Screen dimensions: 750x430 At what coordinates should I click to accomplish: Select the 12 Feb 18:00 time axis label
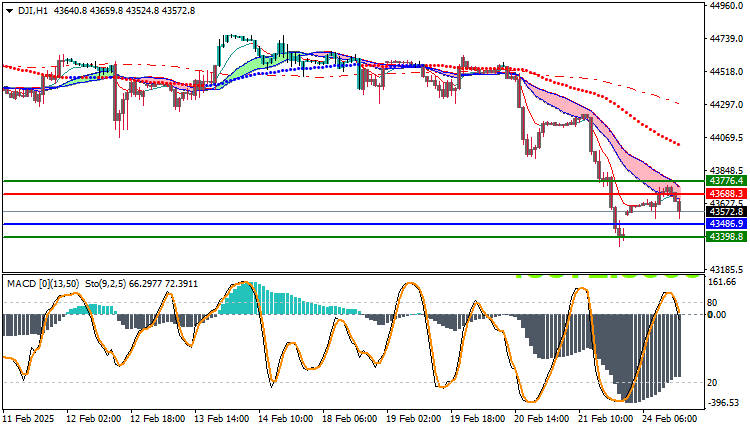click(x=158, y=419)
